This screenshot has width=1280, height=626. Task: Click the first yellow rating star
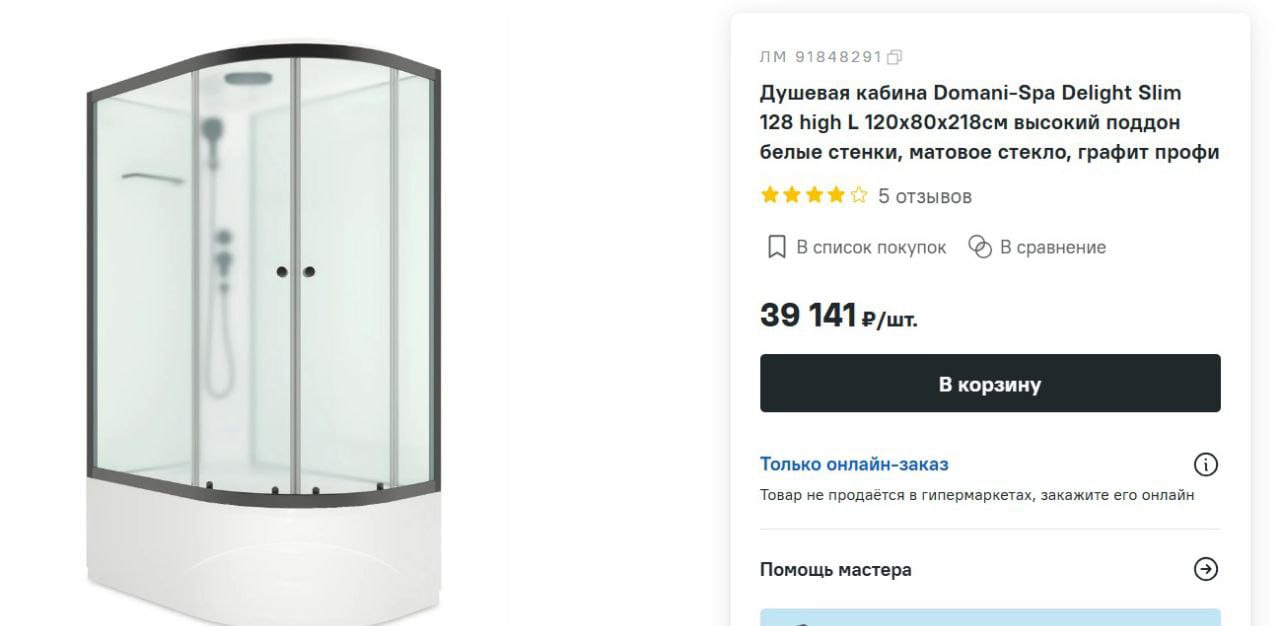tap(770, 196)
